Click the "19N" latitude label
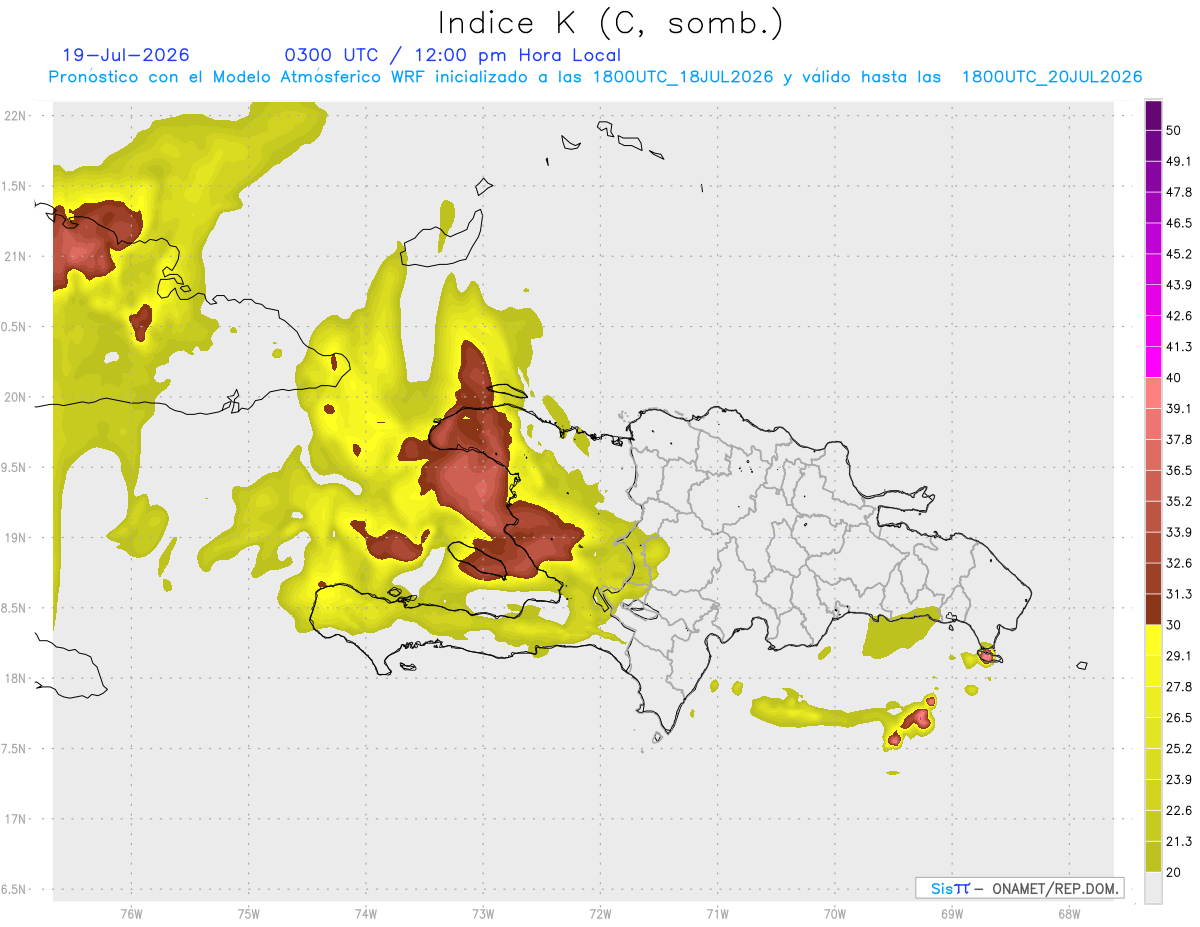Viewport: 1200px width, 927px height. (x=15, y=538)
